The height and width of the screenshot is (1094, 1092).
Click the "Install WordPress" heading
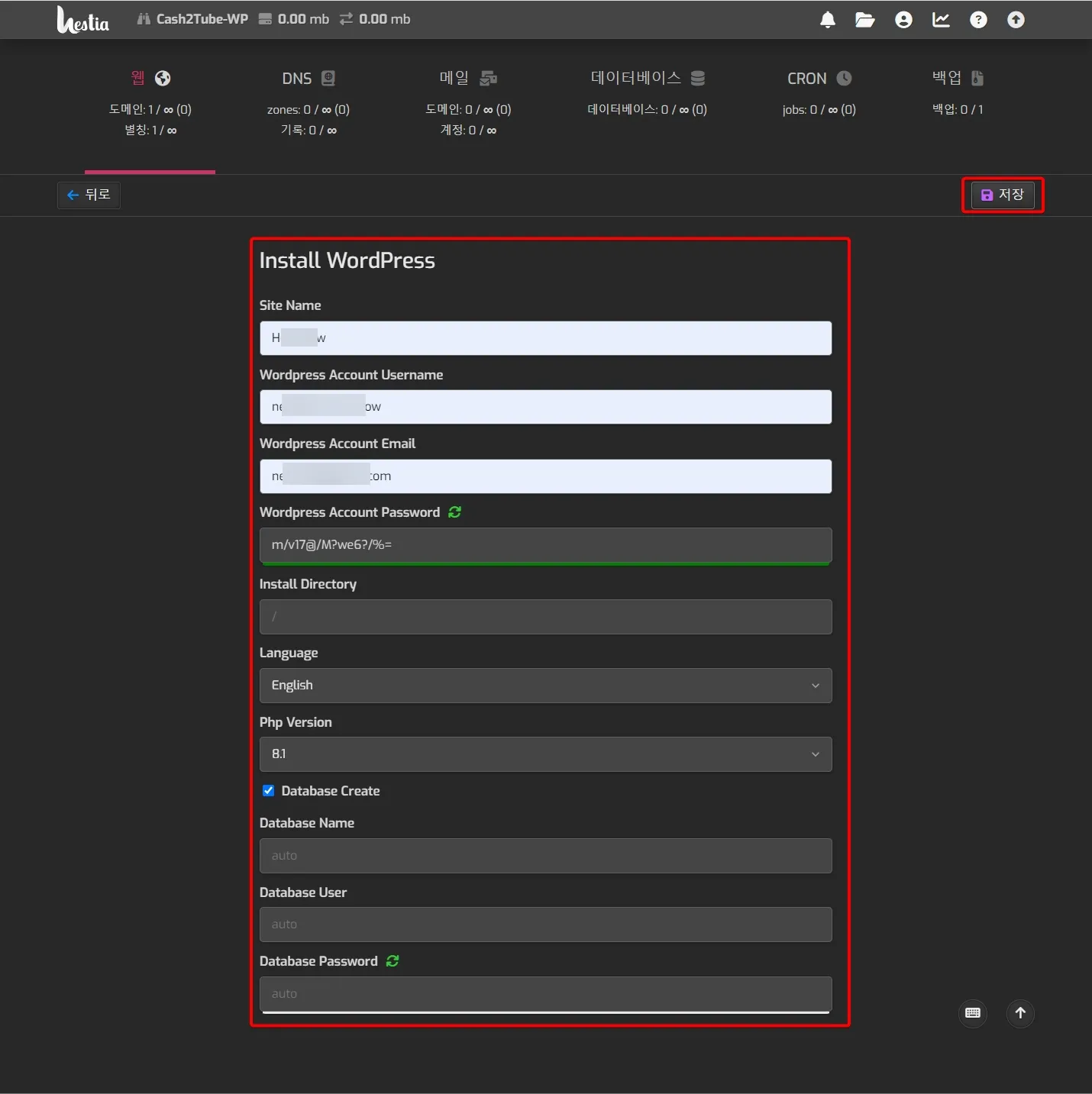click(x=347, y=260)
